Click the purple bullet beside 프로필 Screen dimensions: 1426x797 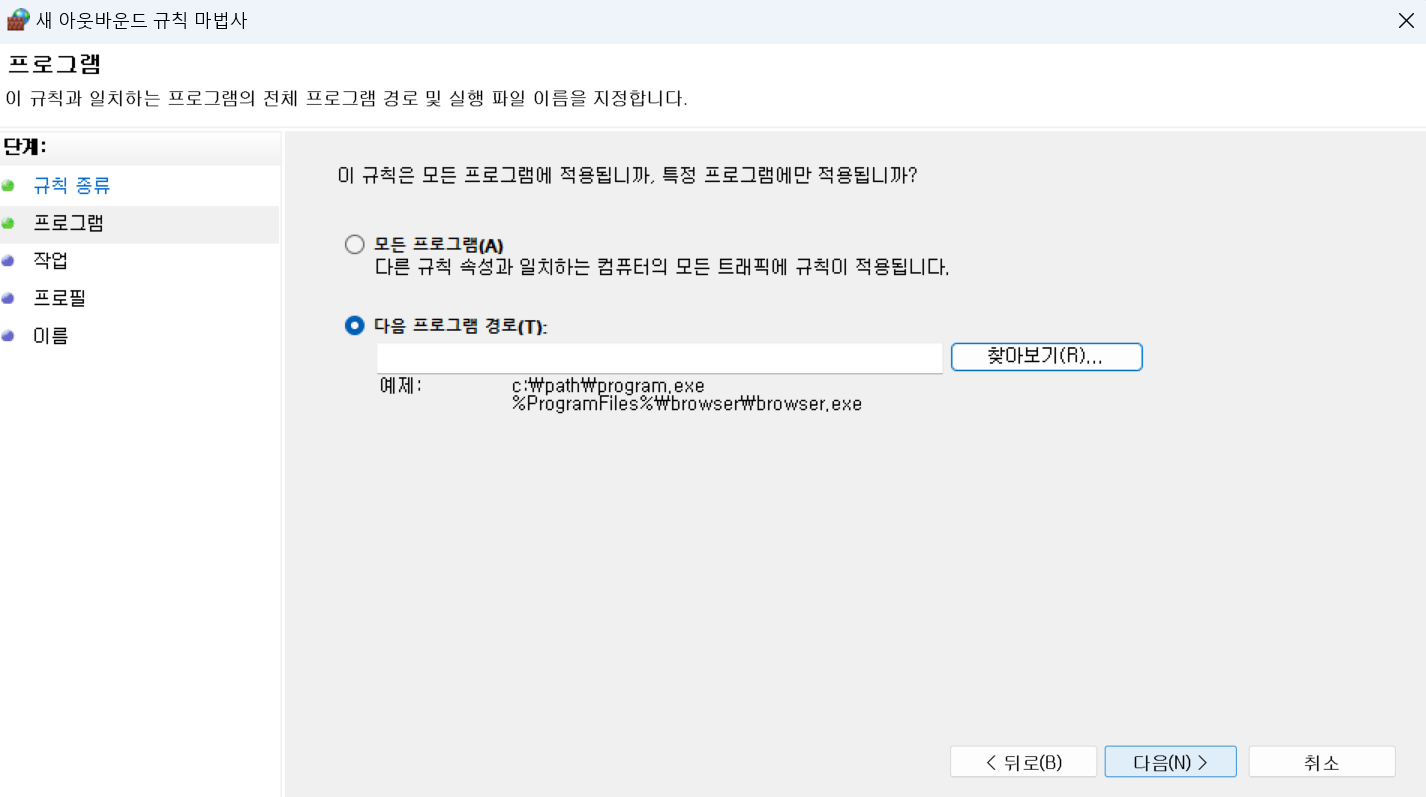[x=8, y=298]
